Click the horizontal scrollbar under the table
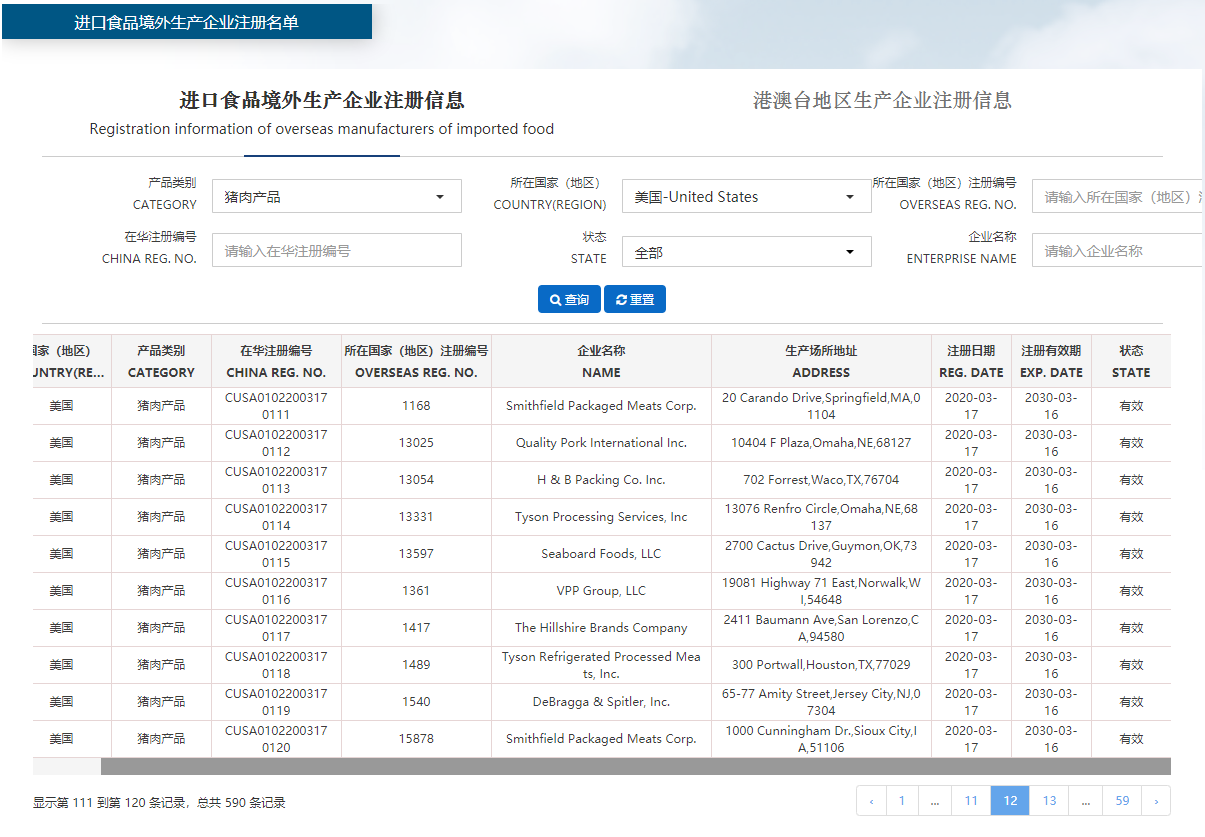This screenshot has width=1205, height=837. tap(635, 767)
